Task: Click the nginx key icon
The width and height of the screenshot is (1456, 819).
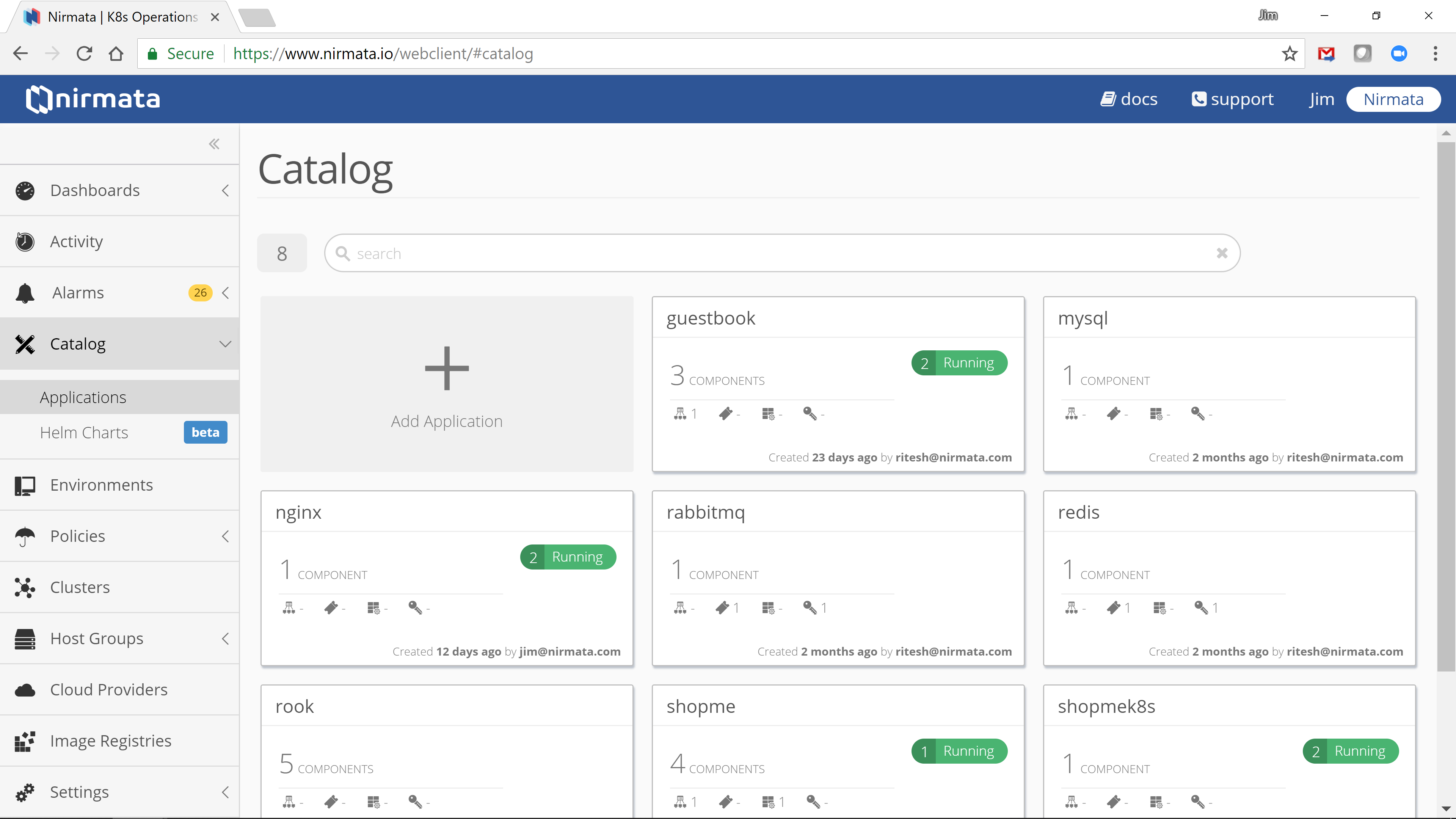Action: 415,607
